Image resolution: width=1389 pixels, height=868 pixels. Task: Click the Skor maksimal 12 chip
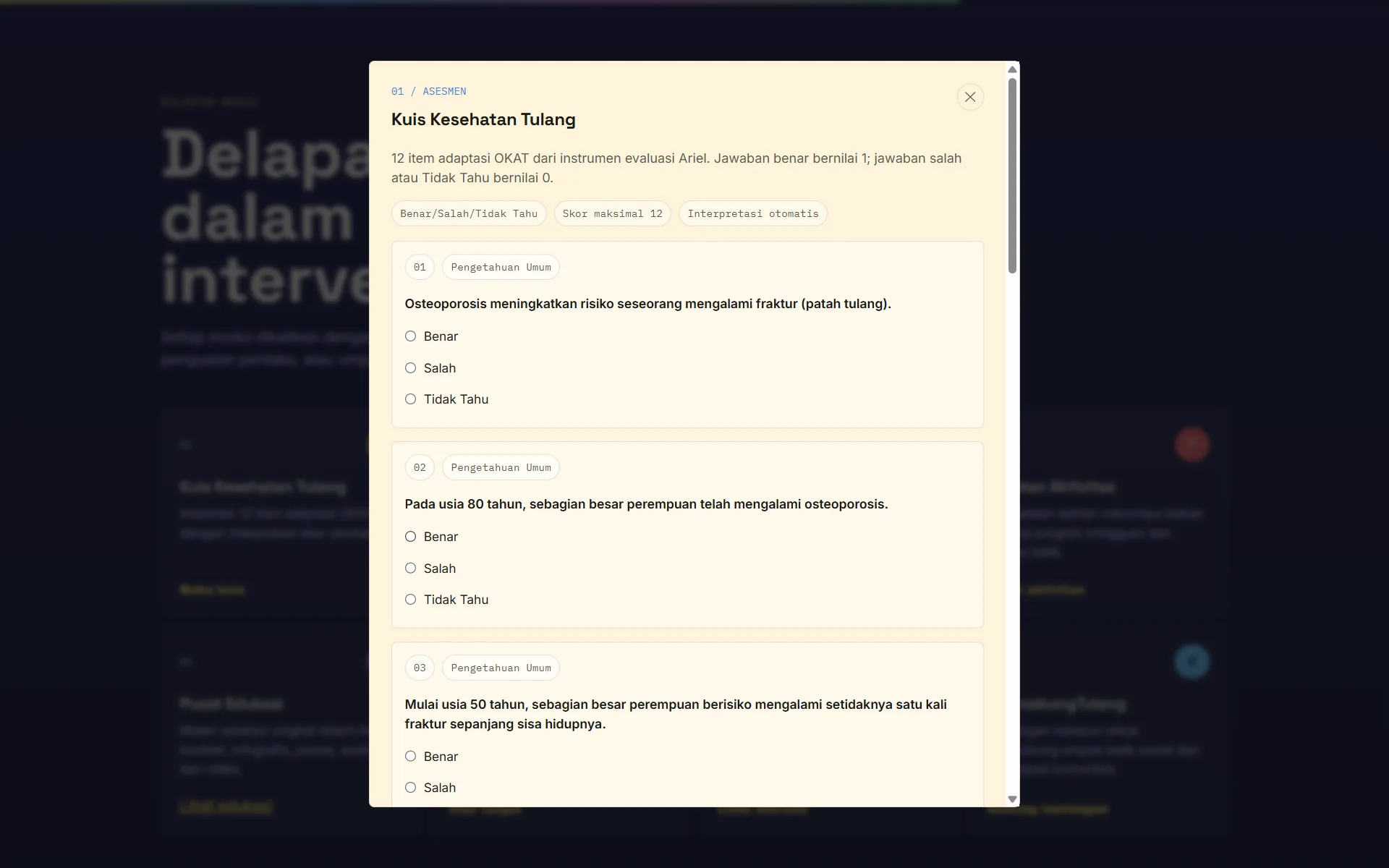click(x=613, y=213)
